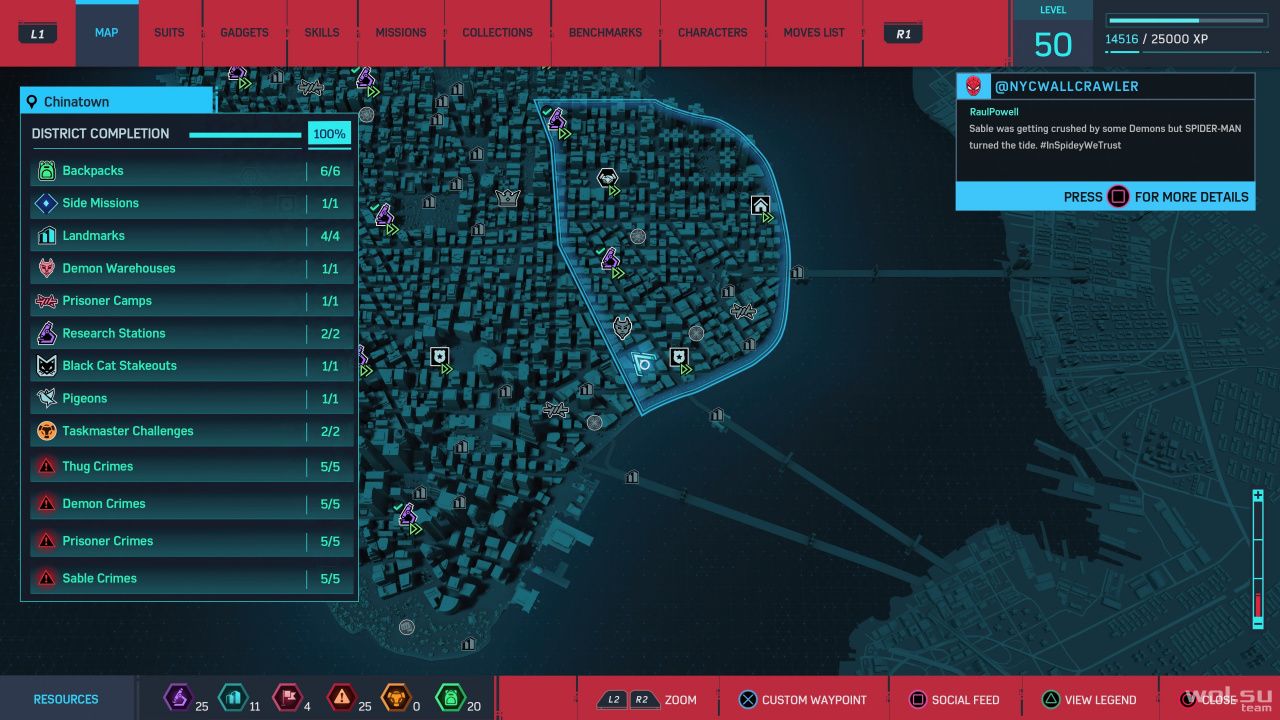Click the Backpacks row icon
Screen dimensions: 1280x720
click(46, 171)
